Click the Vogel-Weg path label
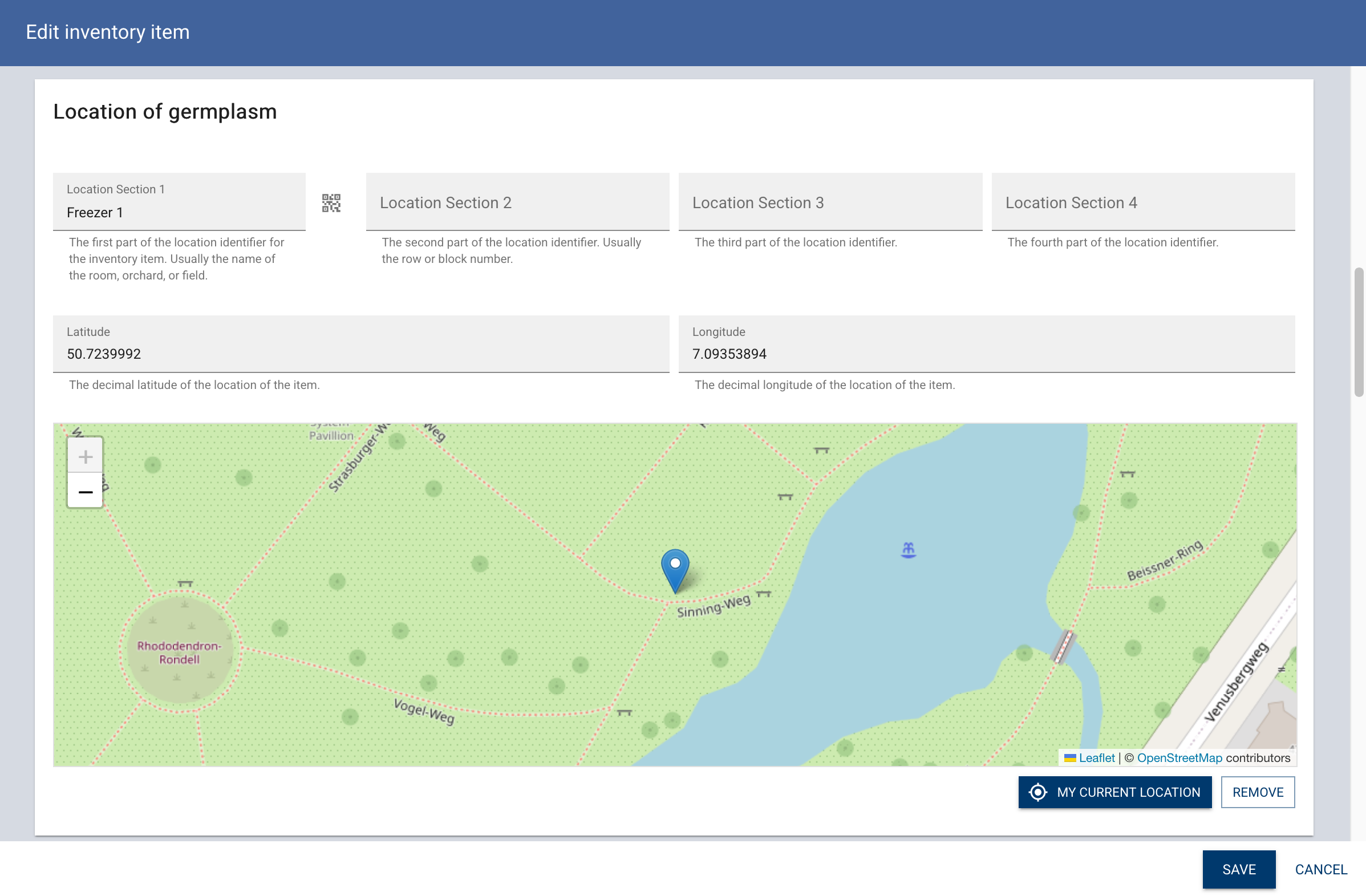The width and height of the screenshot is (1366, 896). click(x=424, y=712)
